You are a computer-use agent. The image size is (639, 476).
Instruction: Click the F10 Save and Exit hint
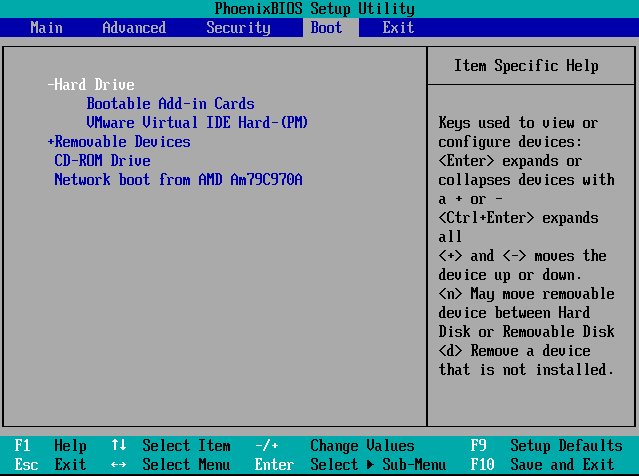[542, 465]
